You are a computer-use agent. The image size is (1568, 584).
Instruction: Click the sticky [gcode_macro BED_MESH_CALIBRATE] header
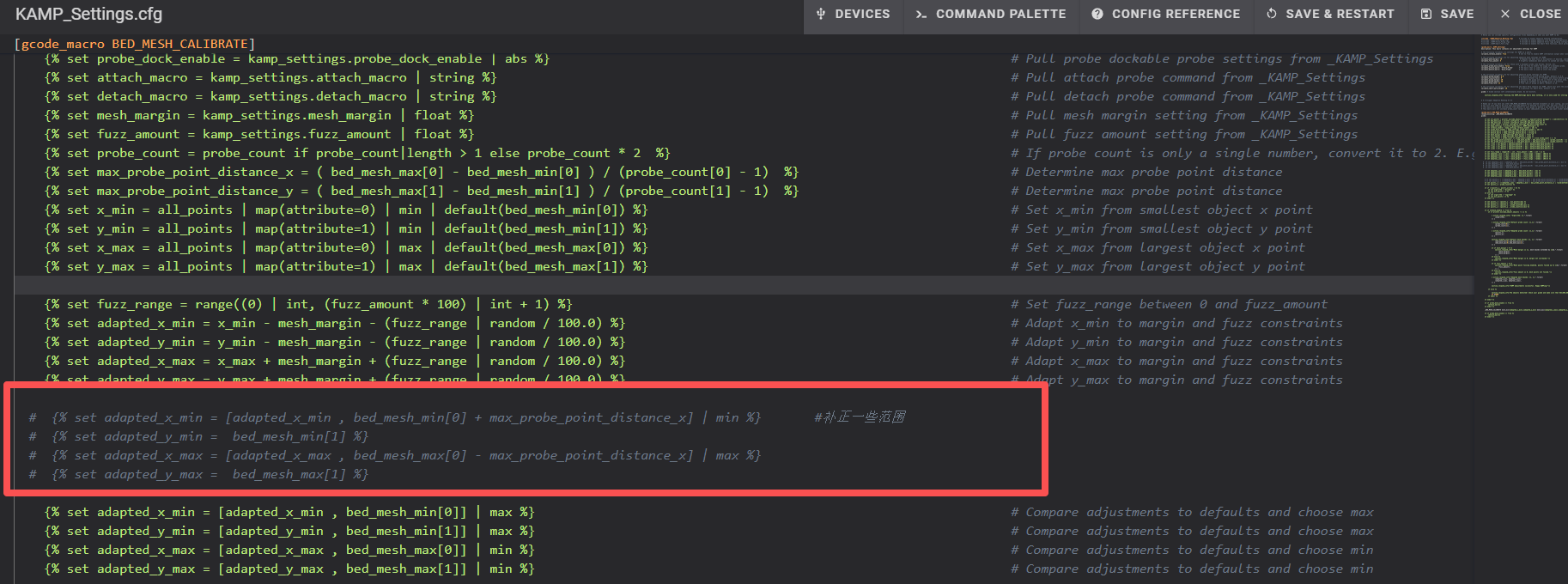(x=135, y=44)
